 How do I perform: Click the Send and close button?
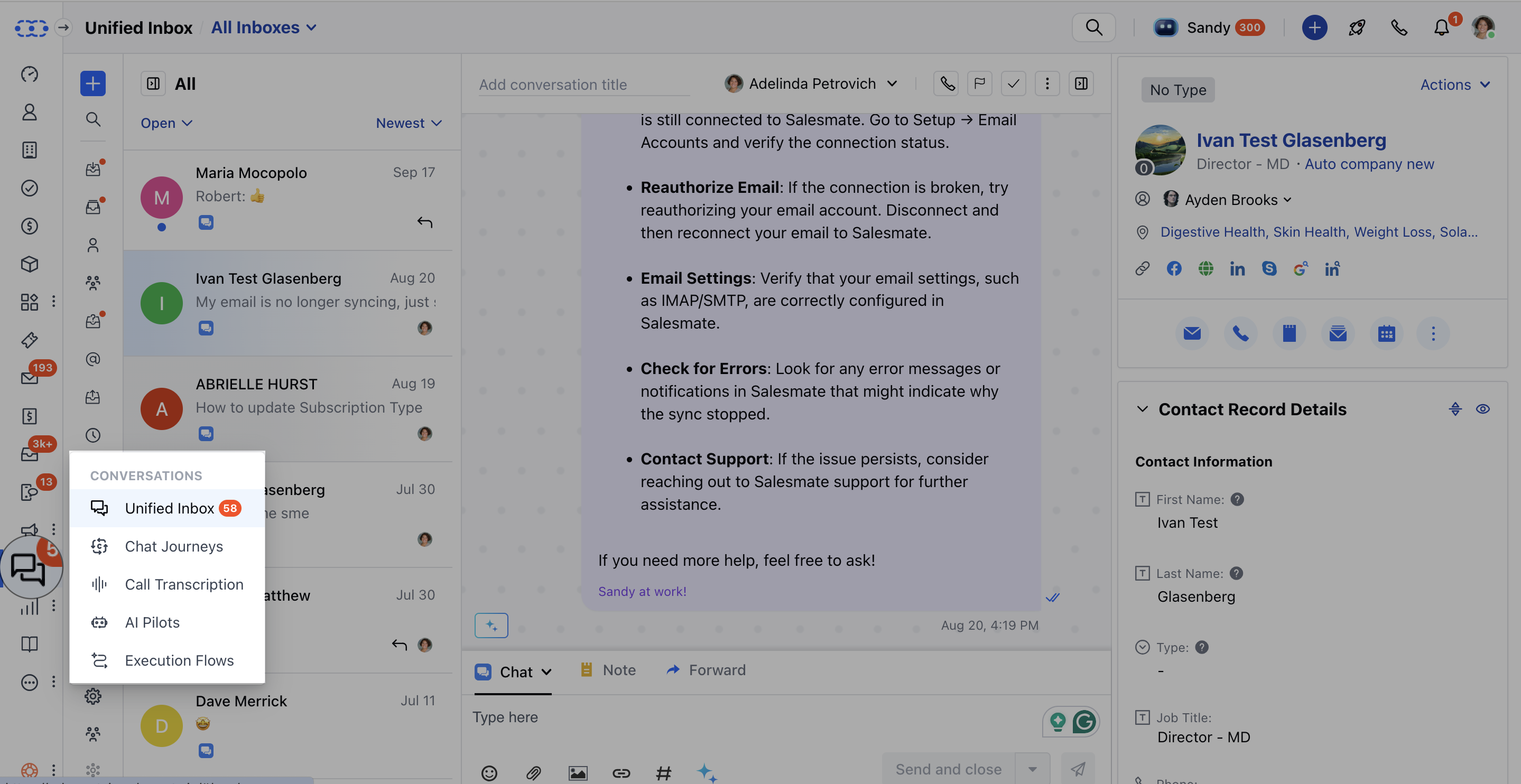coord(948,769)
